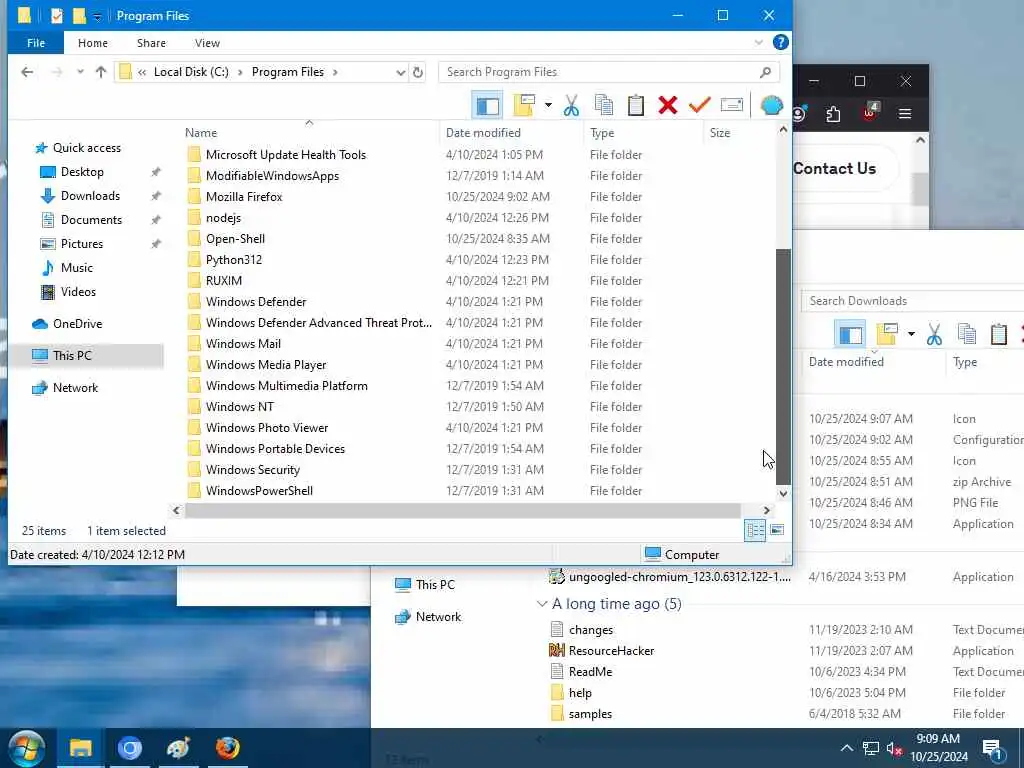Toggle navigation pane button in Program Files toolbar
The image size is (1024, 768).
coord(487,105)
